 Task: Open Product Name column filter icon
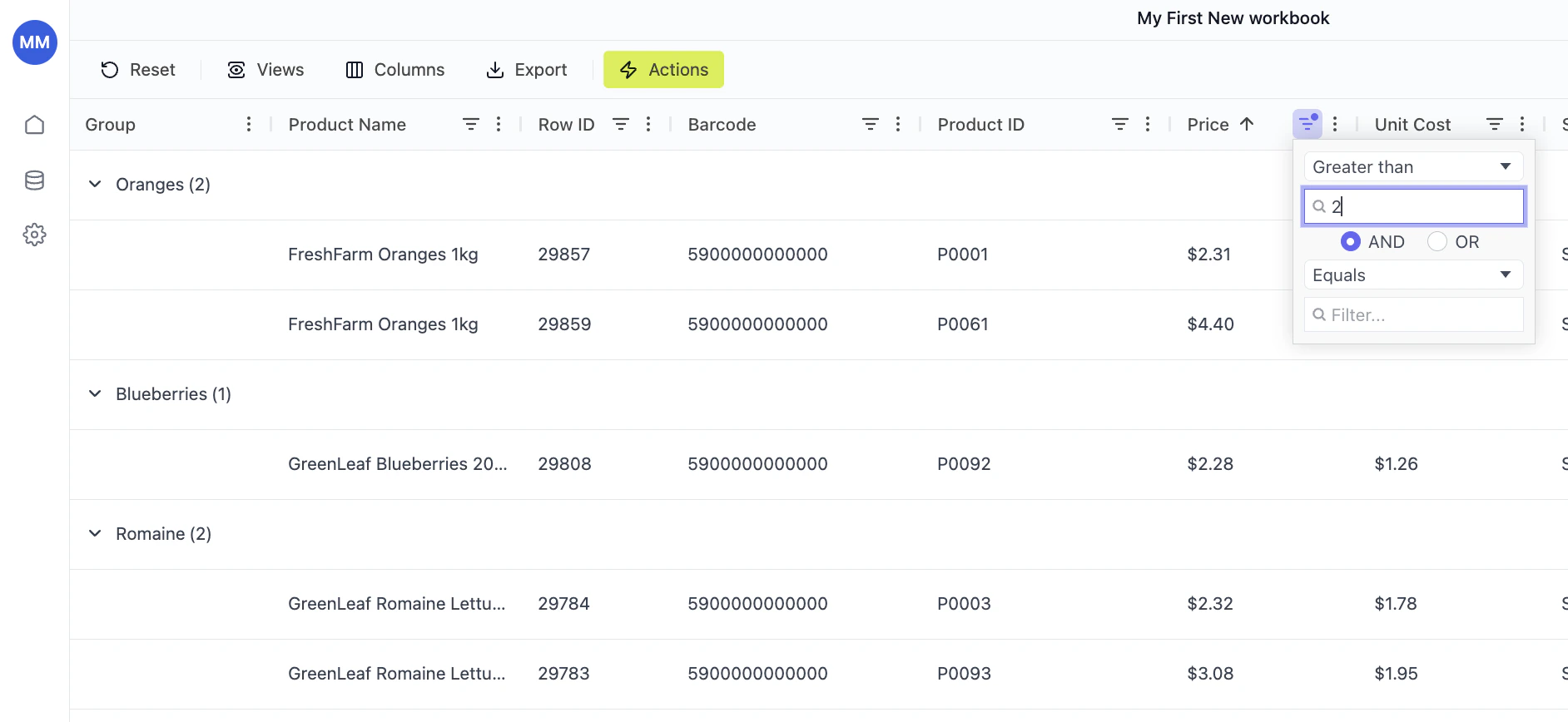(471, 124)
